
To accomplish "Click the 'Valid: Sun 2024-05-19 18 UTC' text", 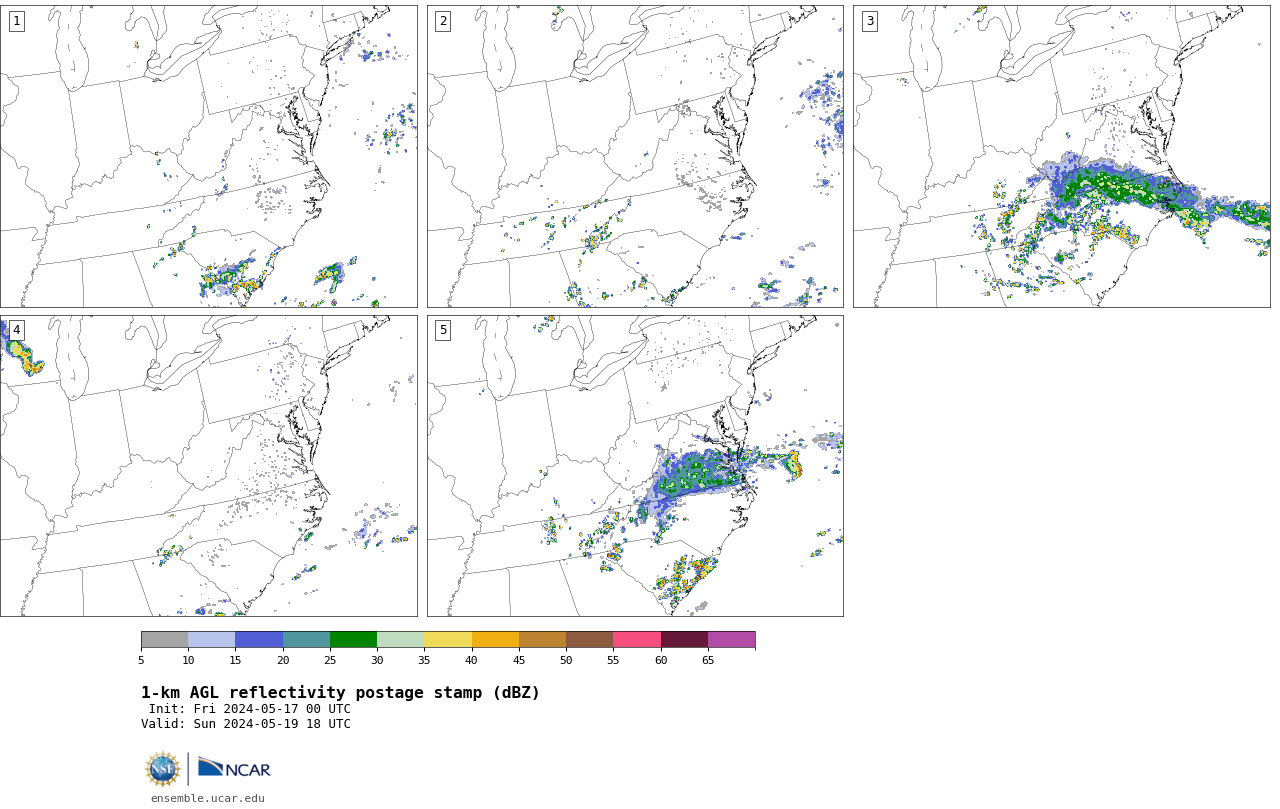I will tap(246, 724).
